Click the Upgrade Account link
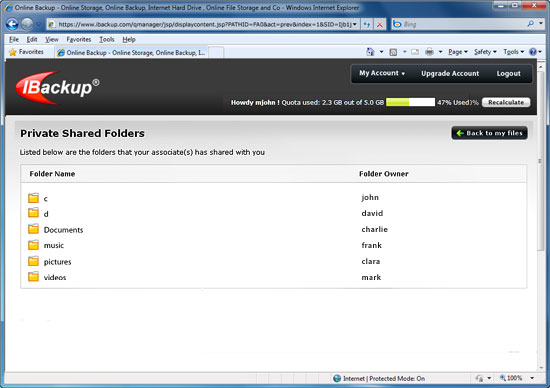550x388 pixels. coord(450,74)
